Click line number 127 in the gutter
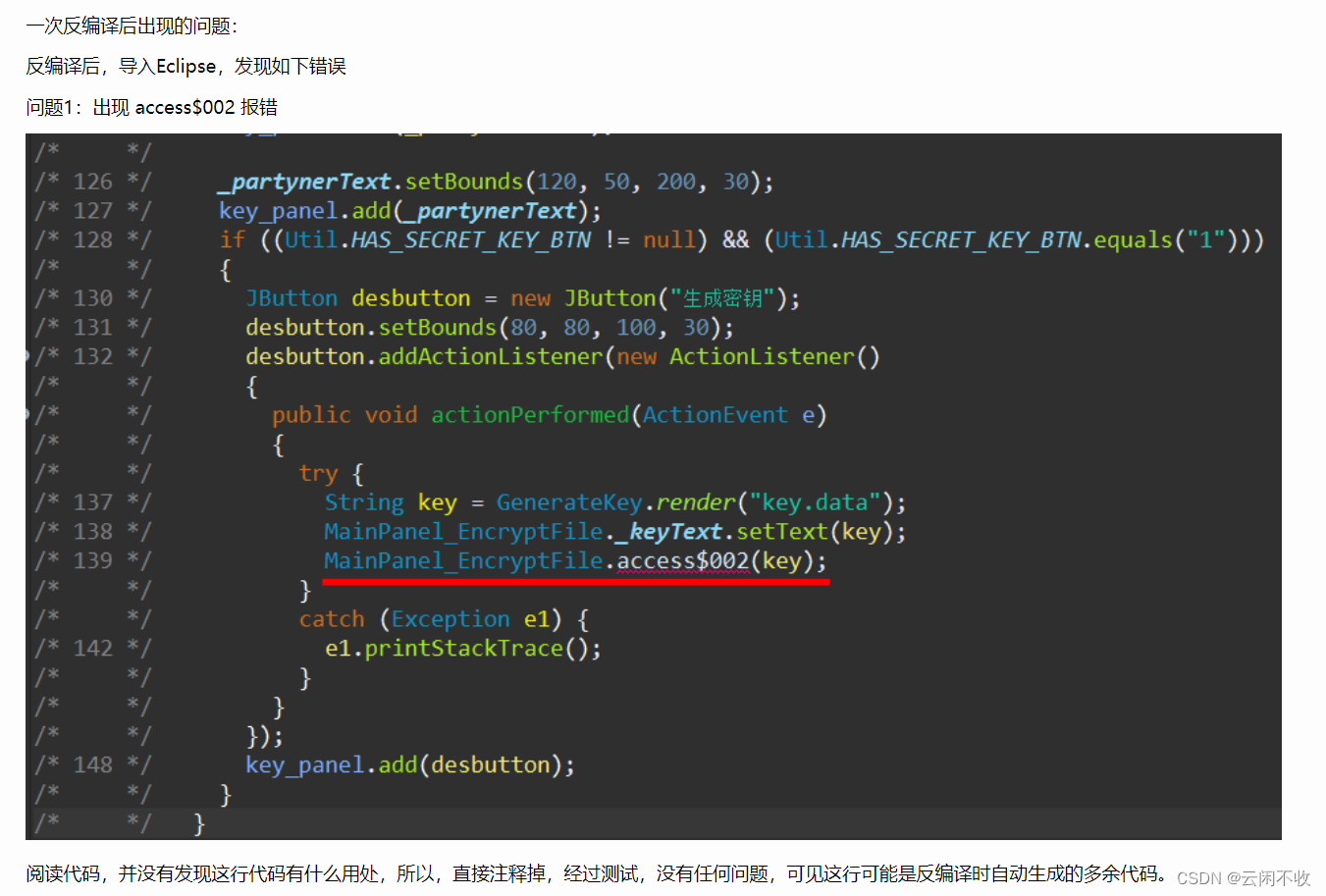1326x896 pixels. pos(93,211)
